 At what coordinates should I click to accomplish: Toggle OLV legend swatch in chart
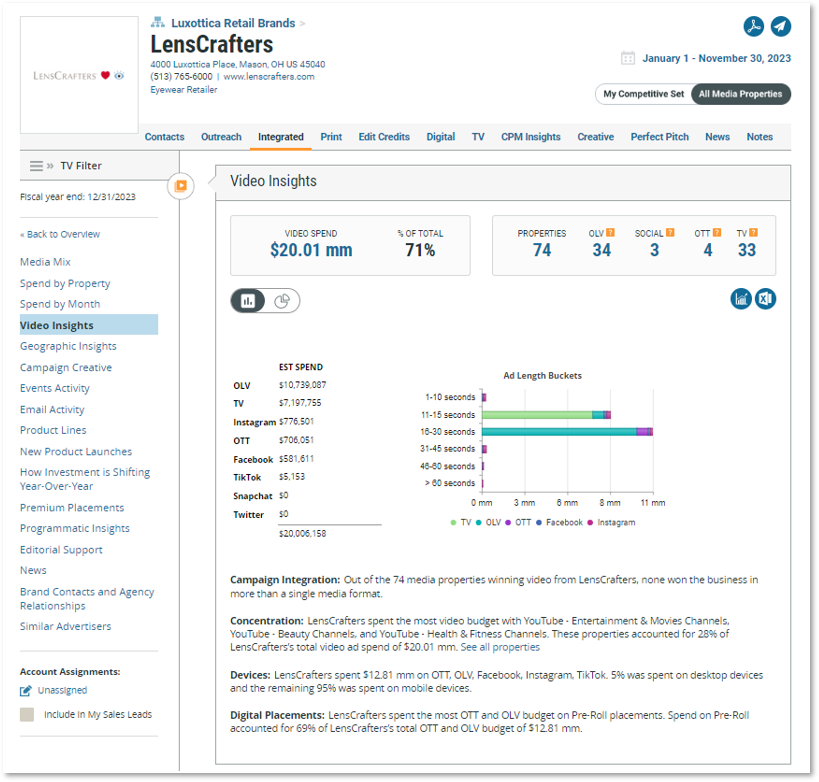click(x=478, y=522)
